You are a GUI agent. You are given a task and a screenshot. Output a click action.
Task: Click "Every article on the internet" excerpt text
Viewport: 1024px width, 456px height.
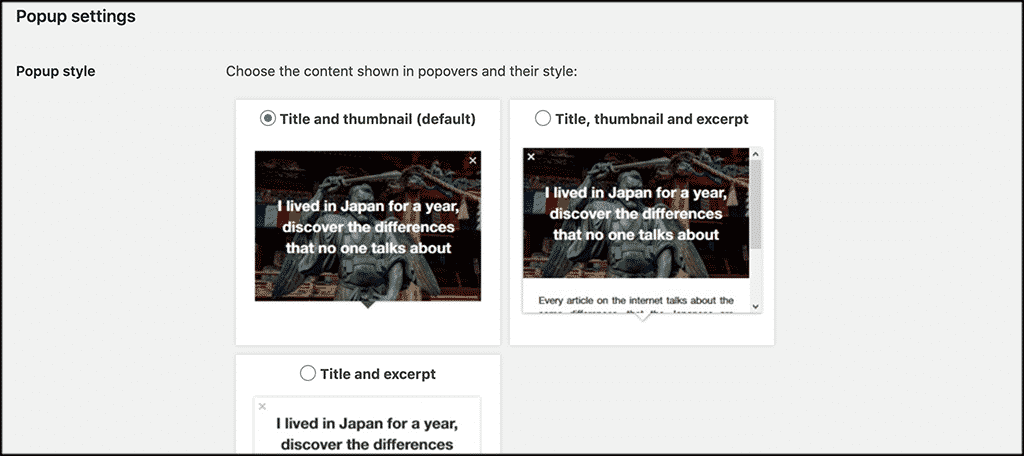pos(636,301)
